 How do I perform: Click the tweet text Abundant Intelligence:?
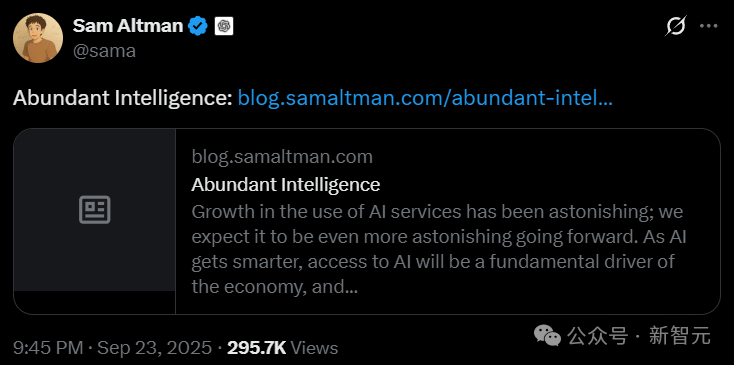123,98
